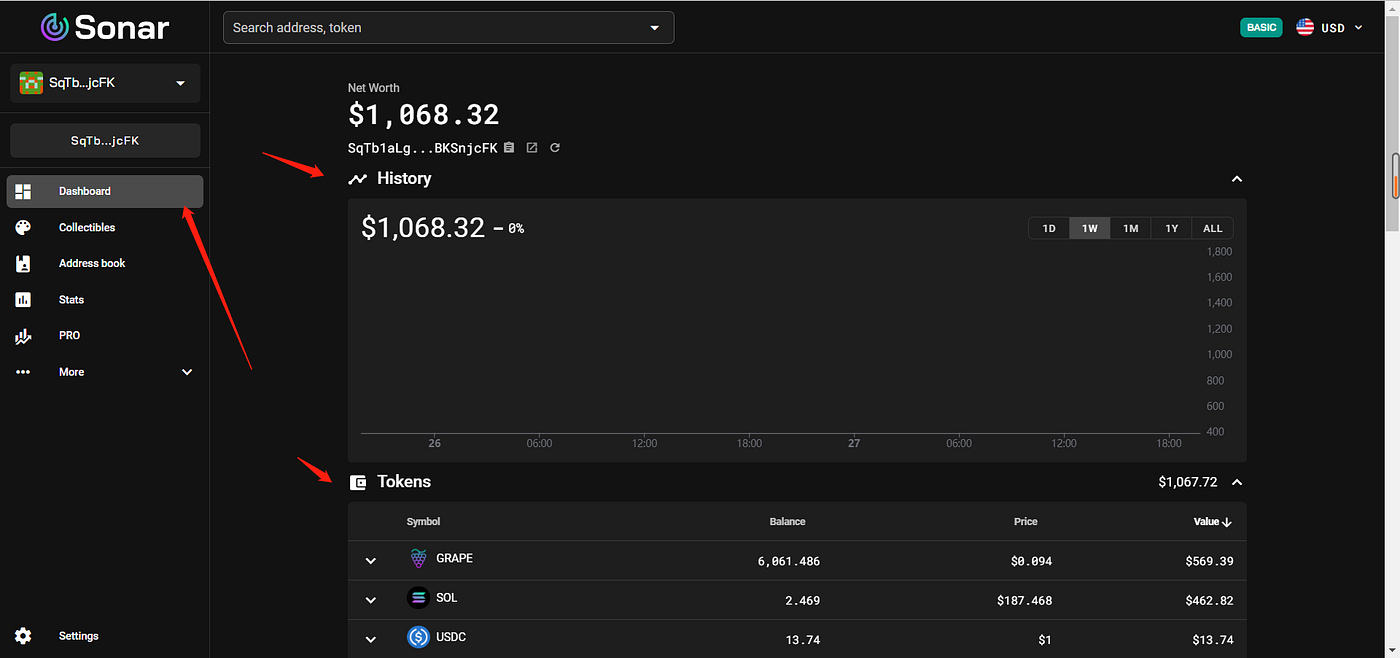
Task: Select the 1M chart range
Action: [x=1131, y=228]
